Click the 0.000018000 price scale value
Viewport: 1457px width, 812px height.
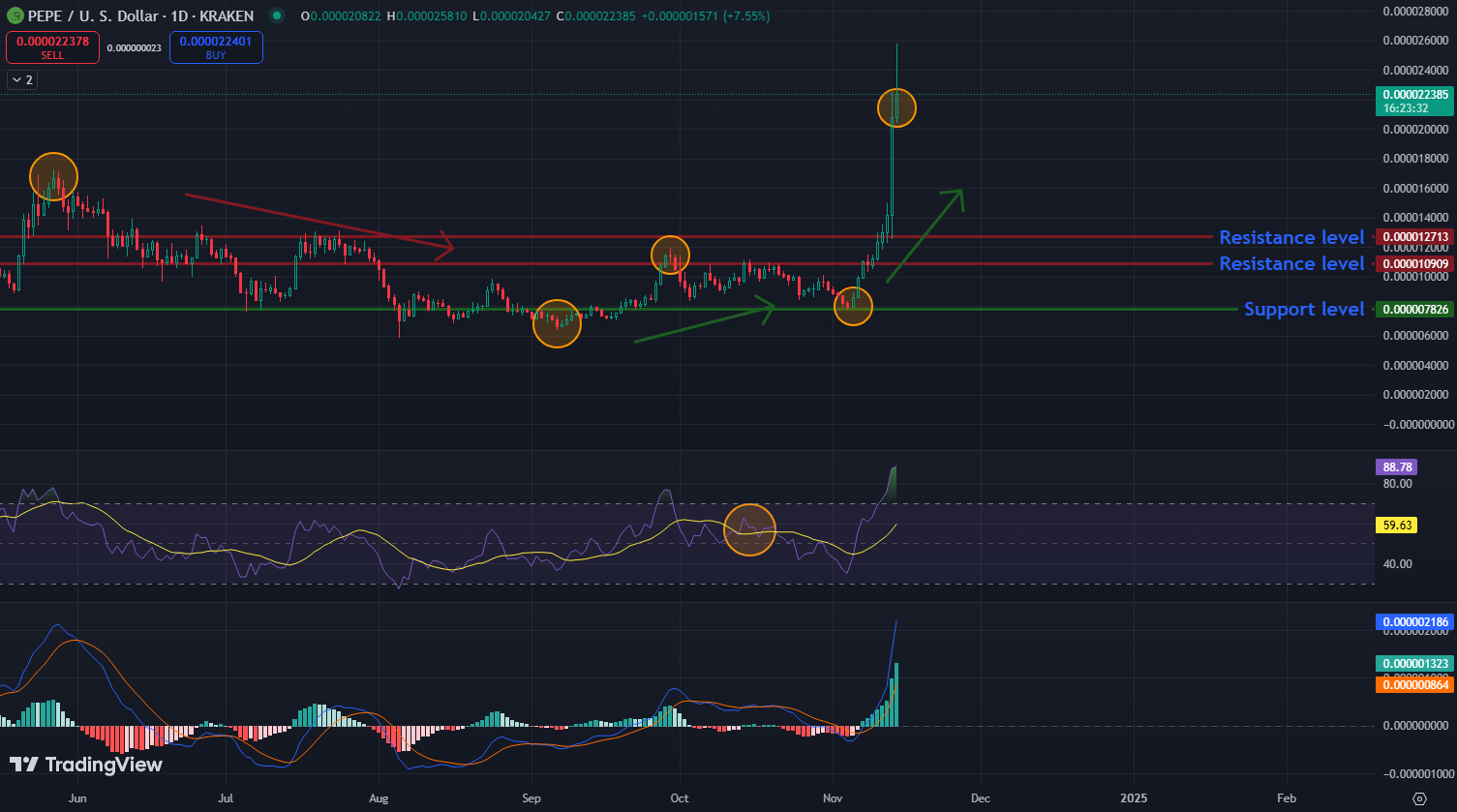[1417, 159]
